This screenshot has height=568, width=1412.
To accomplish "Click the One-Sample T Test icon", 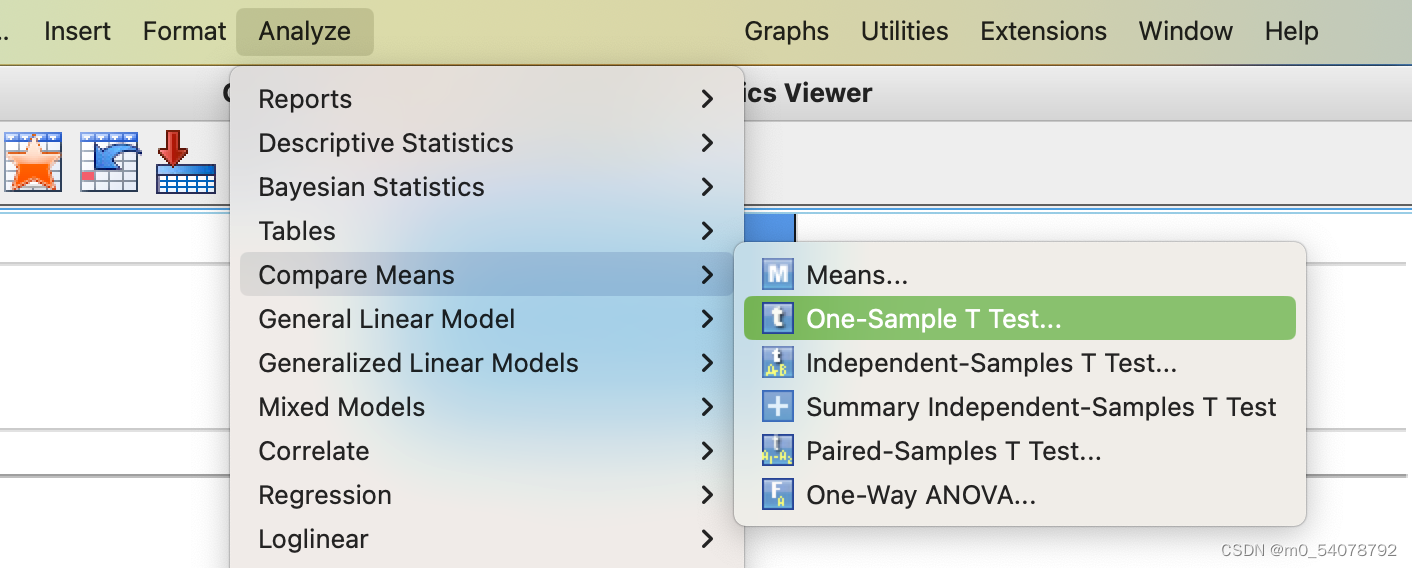I will click(x=777, y=319).
